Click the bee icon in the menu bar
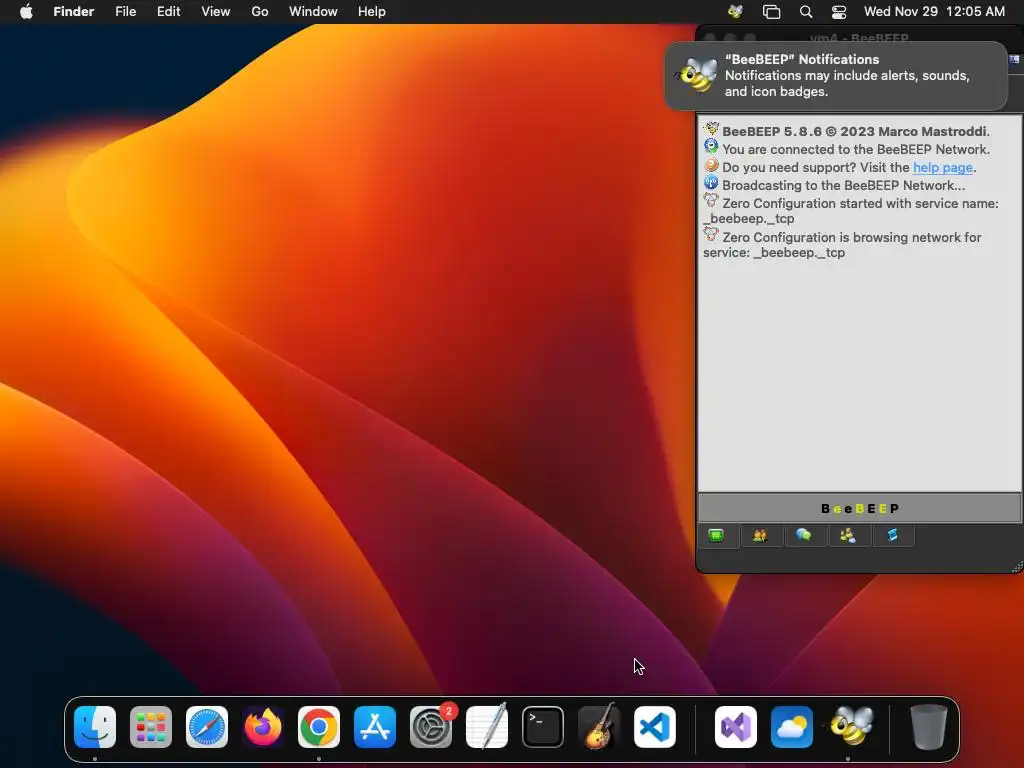Viewport: 1024px width, 768px height. (735, 12)
